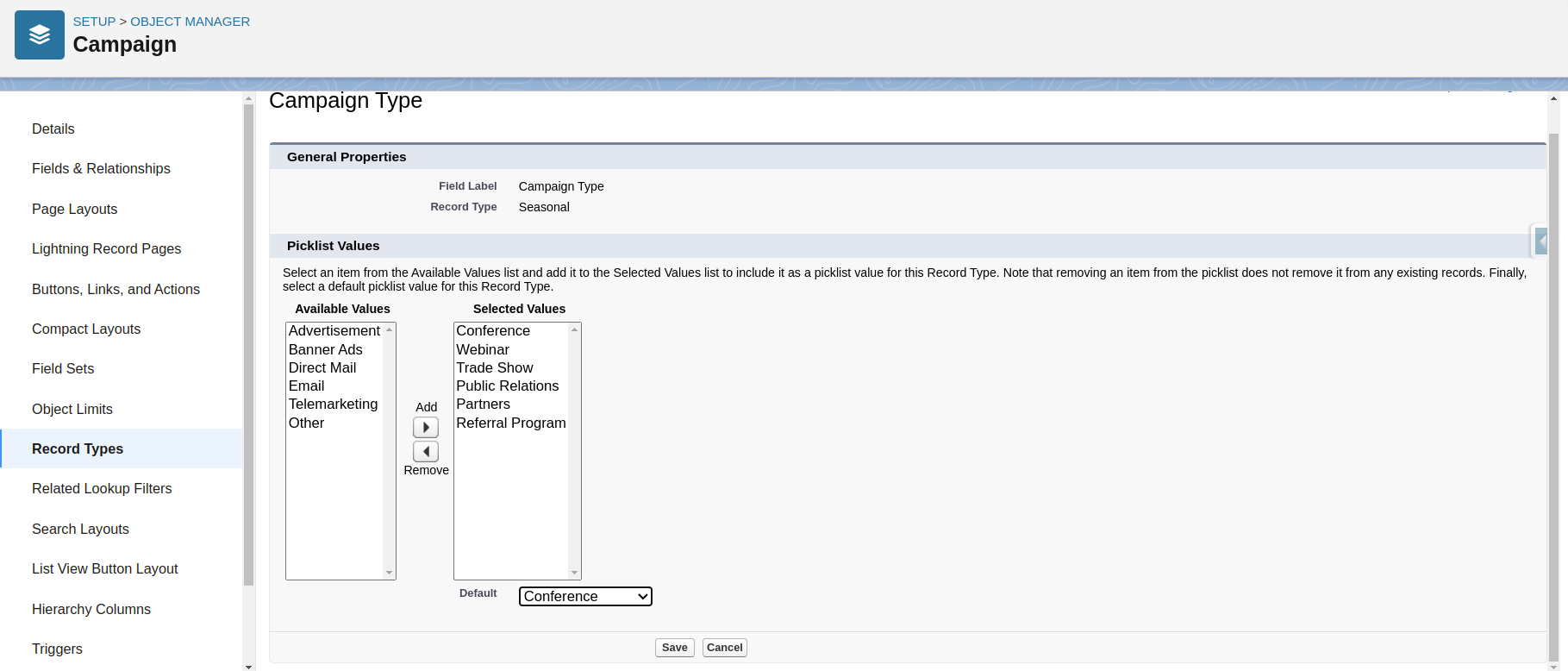Screen dimensions: 1568x671
Task: Go to SETUP breadcrumb link
Action: pyautogui.click(x=94, y=22)
